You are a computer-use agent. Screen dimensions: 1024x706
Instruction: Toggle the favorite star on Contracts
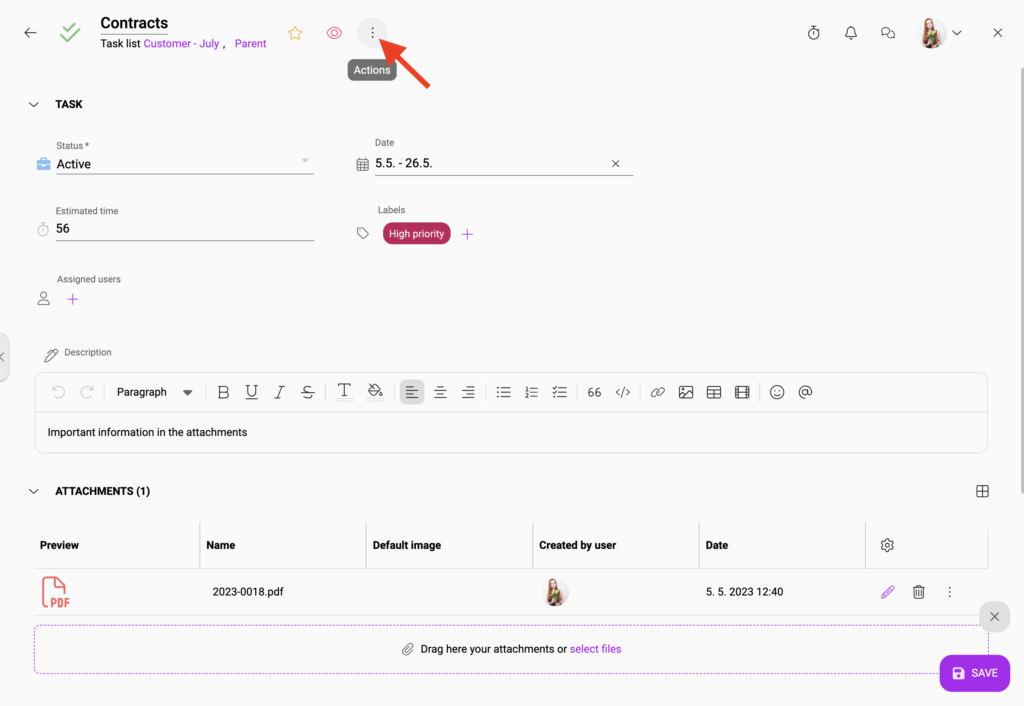click(295, 32)
